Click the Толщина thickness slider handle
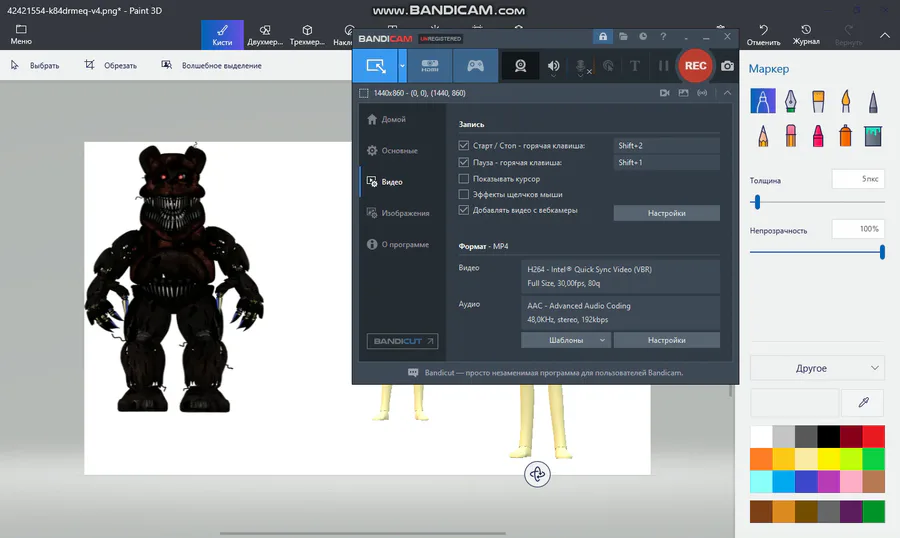The height and width of the screenshot is (538, 900). [x=757, y=202]
